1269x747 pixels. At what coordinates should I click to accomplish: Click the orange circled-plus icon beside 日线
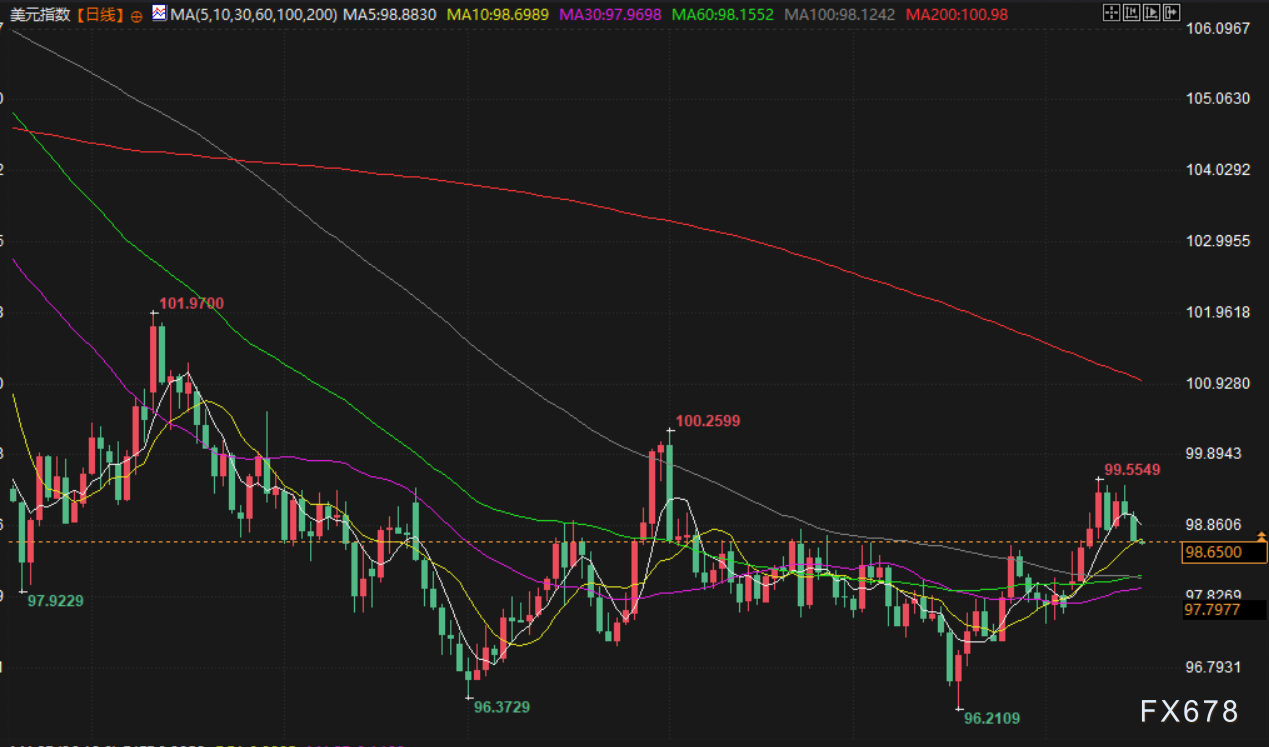click(137, 15)
